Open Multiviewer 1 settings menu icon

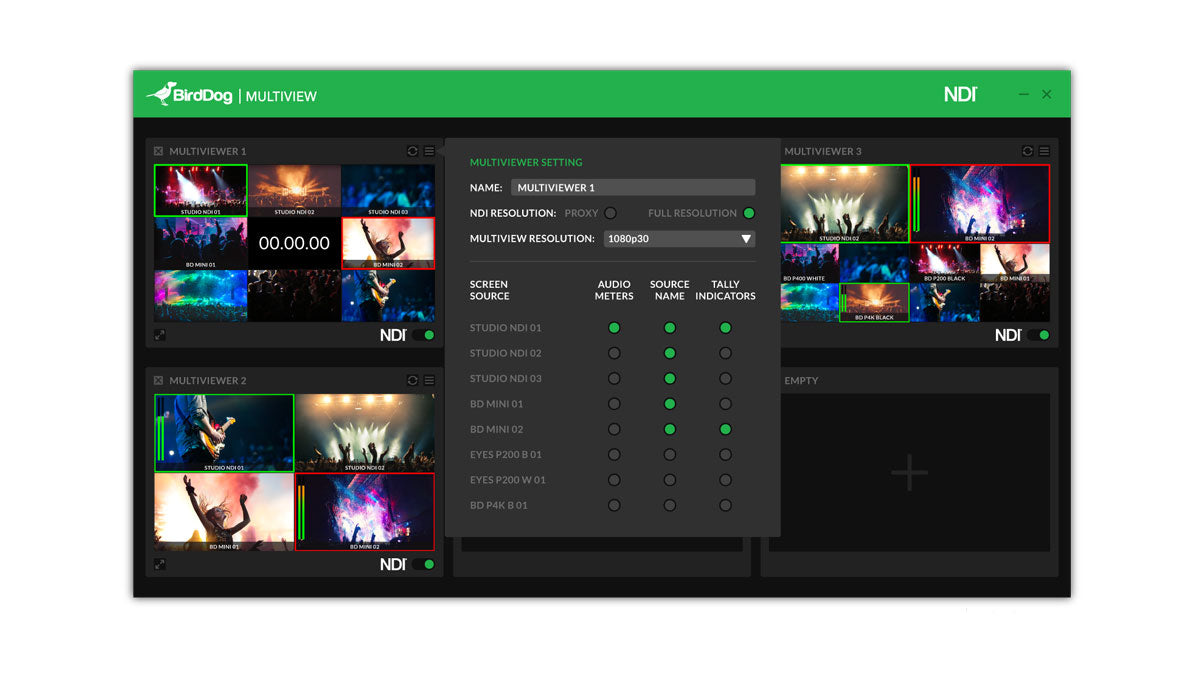[x=429, y=151]
